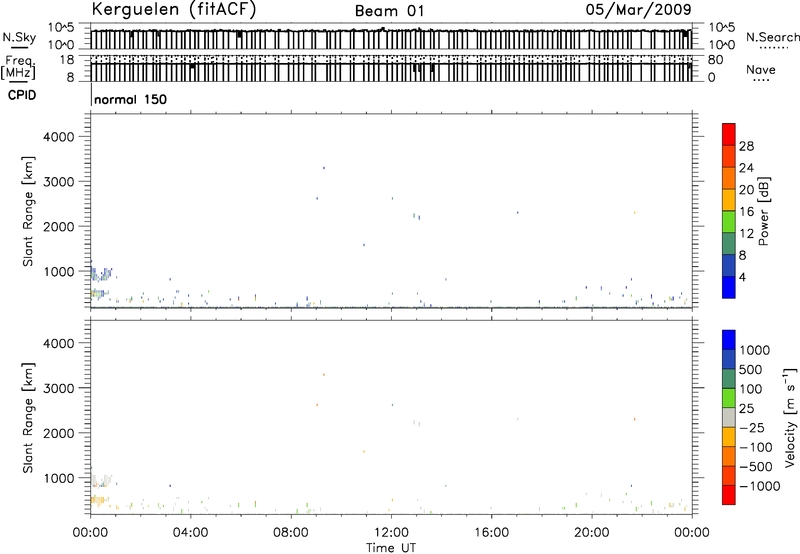Click the bright blue swatch at the Power colorbar bottom
Image resolution: width=800 pixels, height=554 pixels.
[729, 287]
